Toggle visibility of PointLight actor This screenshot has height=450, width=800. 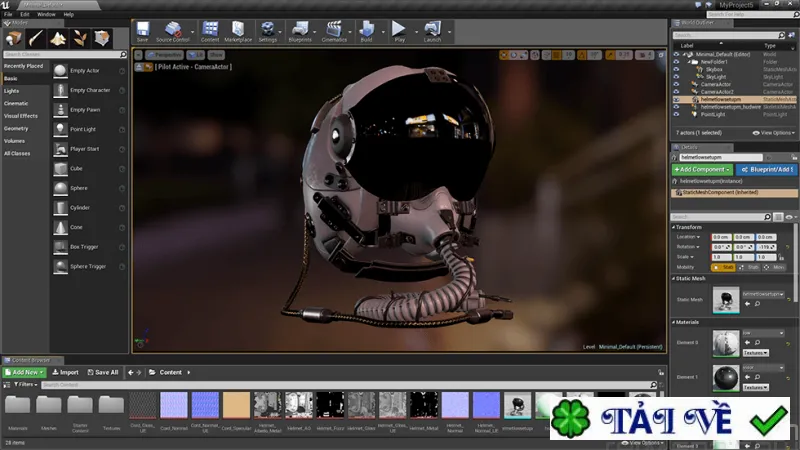676,114
